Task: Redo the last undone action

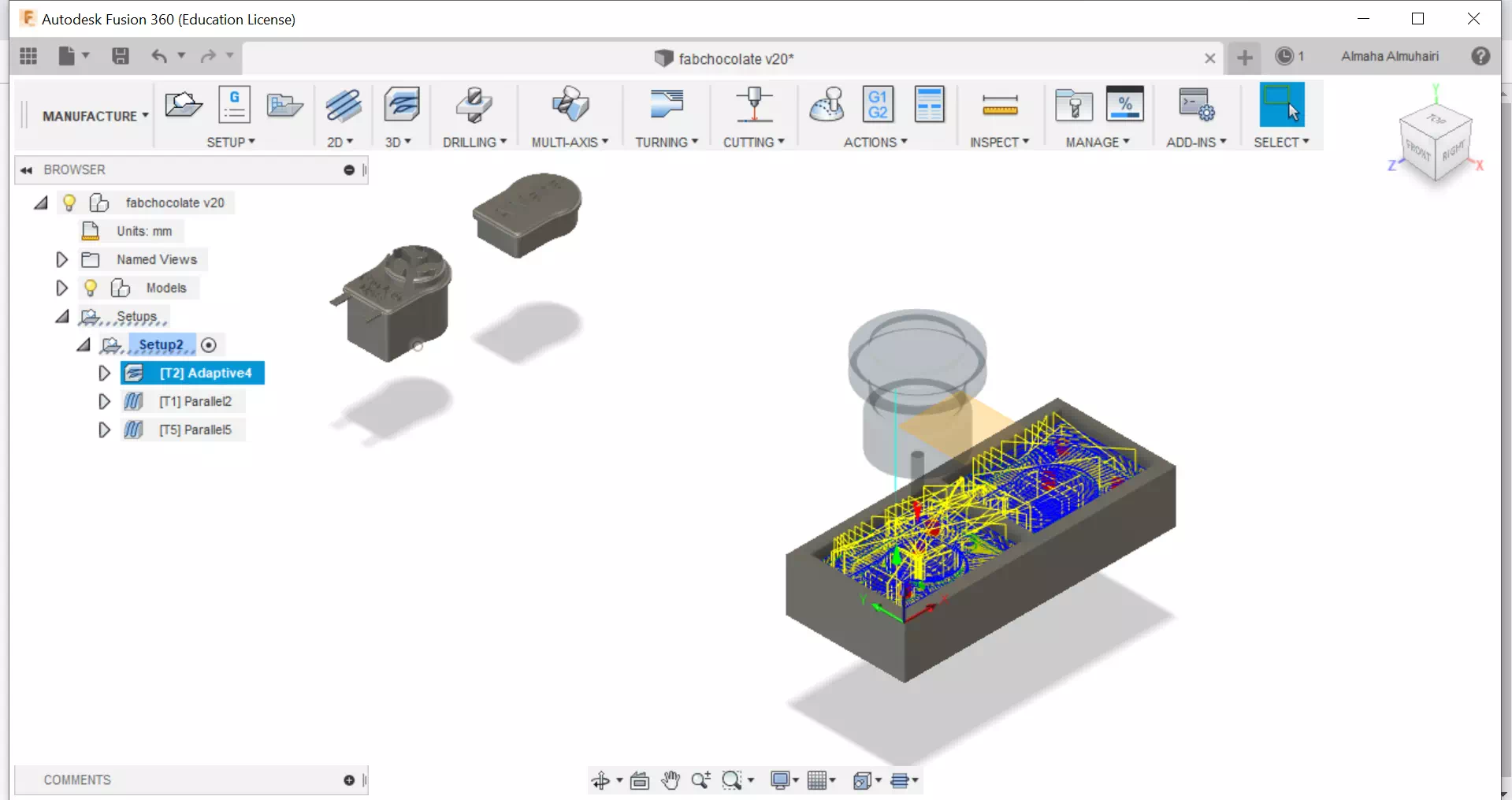Action: [208, 56]
